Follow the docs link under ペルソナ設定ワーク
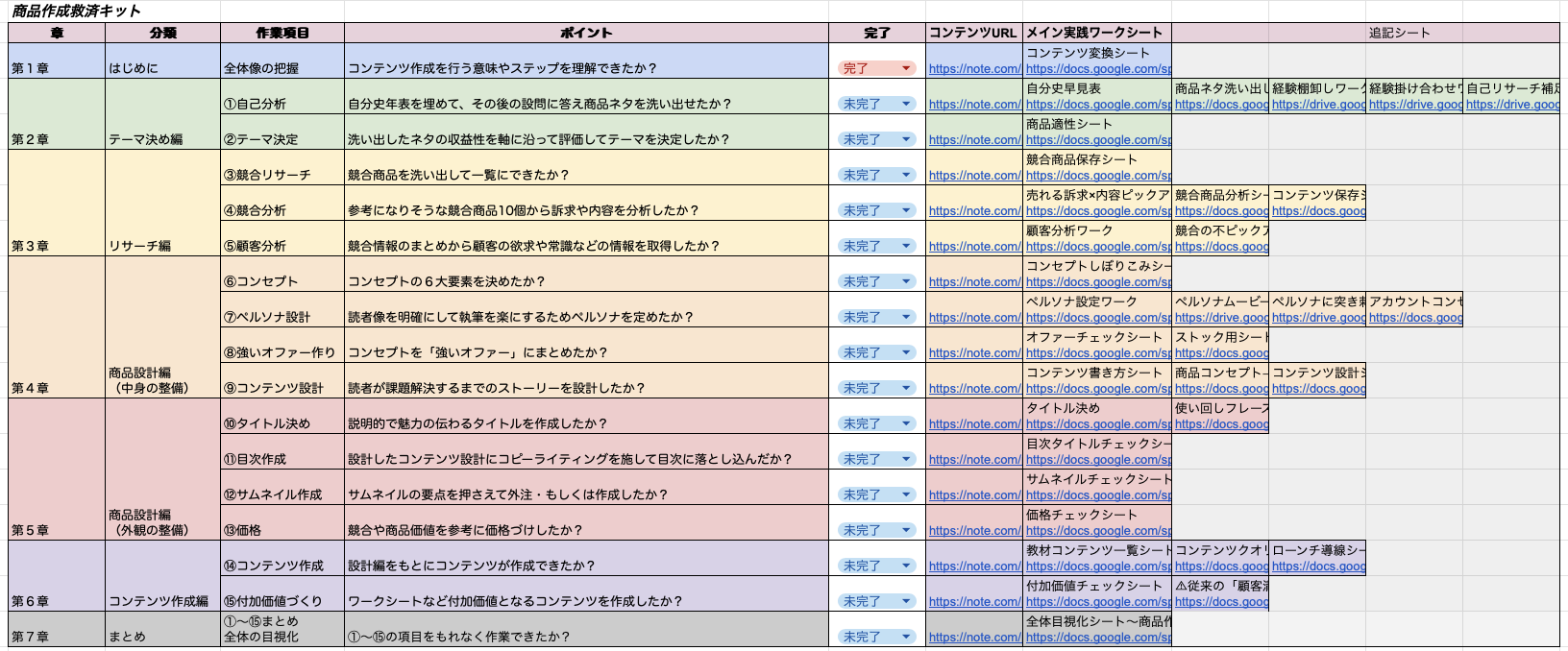This screenshot has height=651, width=1568. pos(1098,318)
